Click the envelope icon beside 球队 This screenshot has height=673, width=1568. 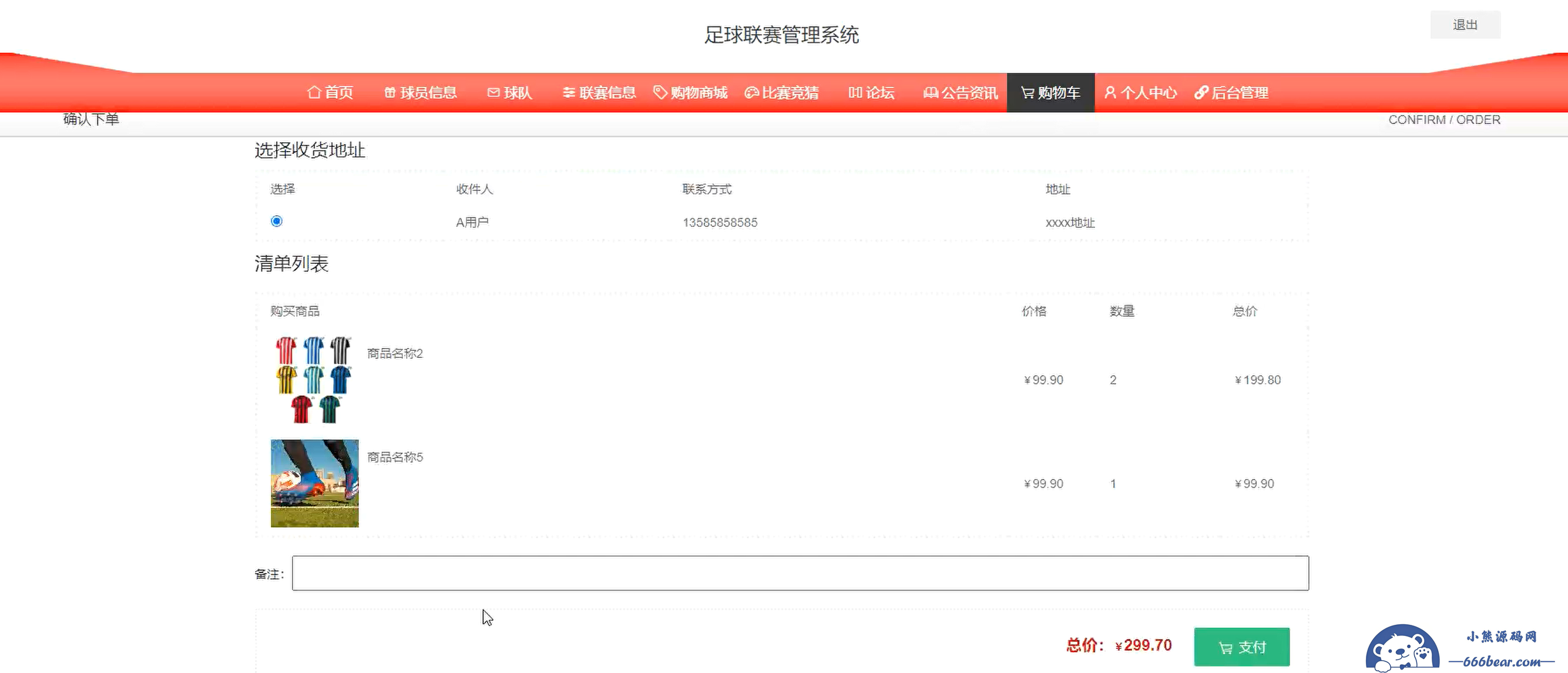493,93
